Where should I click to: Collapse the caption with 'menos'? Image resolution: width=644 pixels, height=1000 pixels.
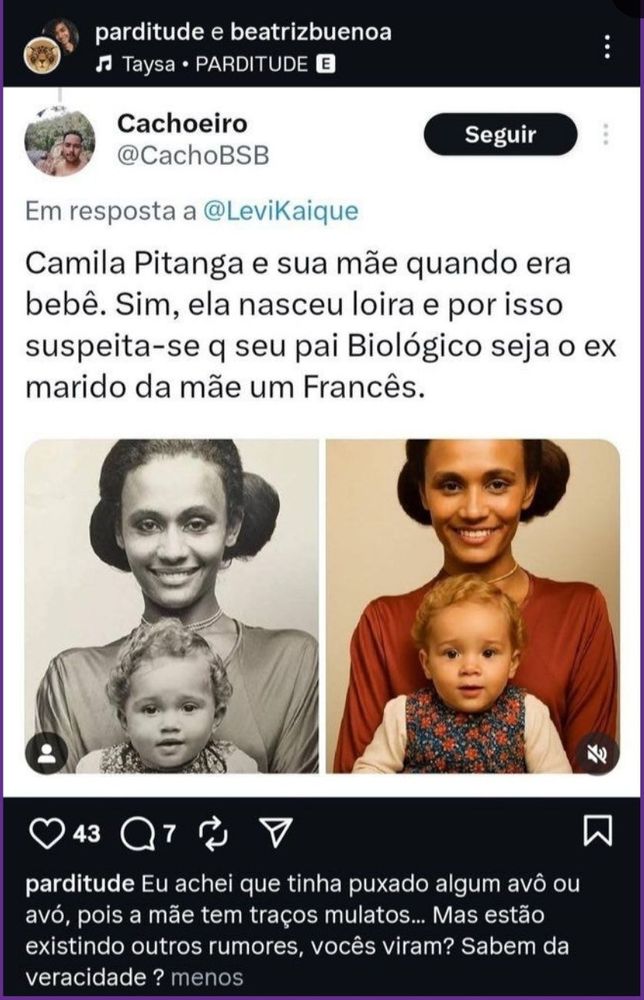point(207,978)
